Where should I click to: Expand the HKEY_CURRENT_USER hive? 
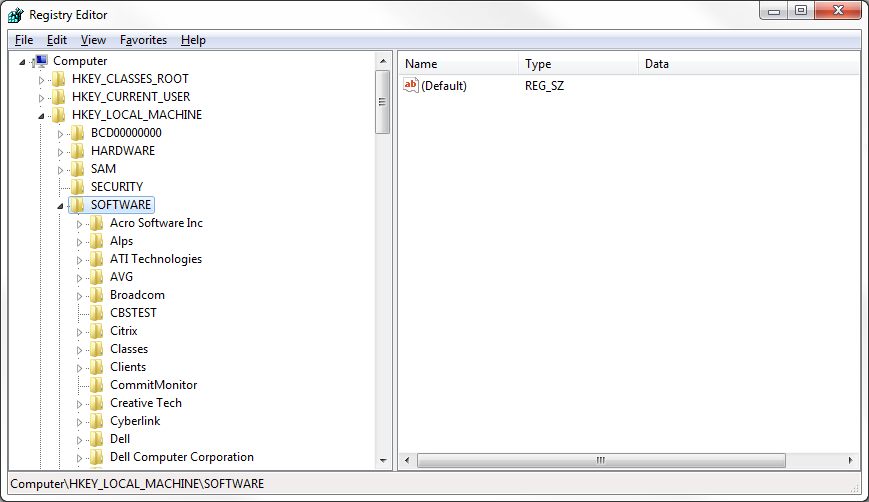[x=41, y=98]
